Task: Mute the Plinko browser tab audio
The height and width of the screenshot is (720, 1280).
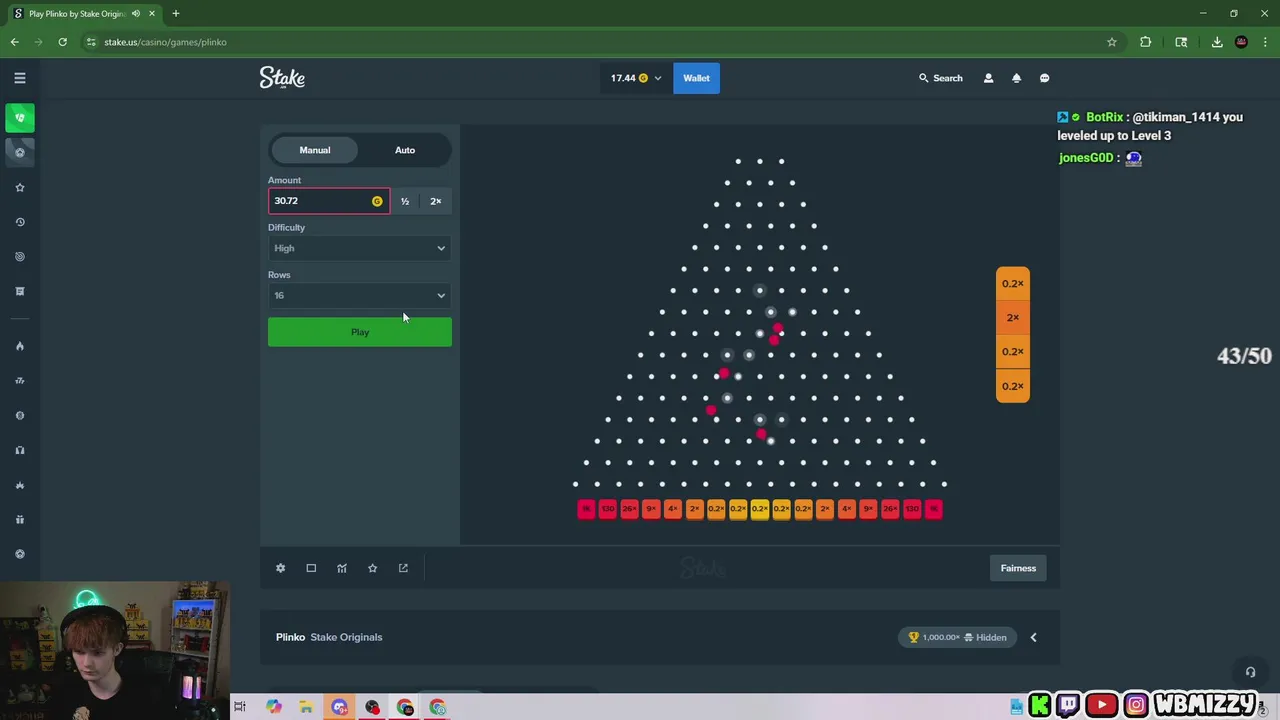Action: pyautogui.click(x=136, y=14)
